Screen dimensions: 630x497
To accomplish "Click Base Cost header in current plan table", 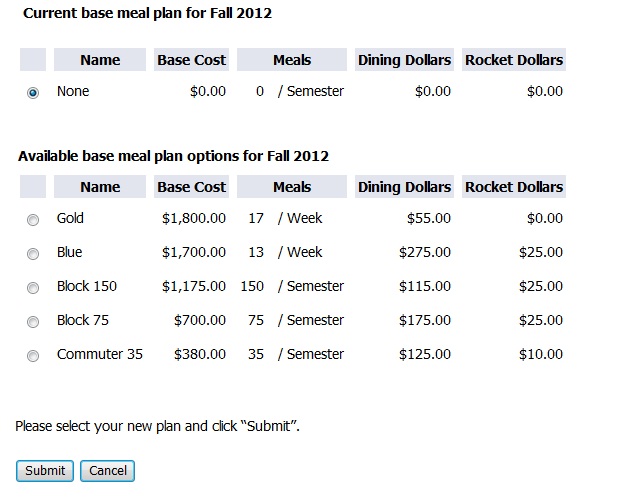I will point(191,60).
